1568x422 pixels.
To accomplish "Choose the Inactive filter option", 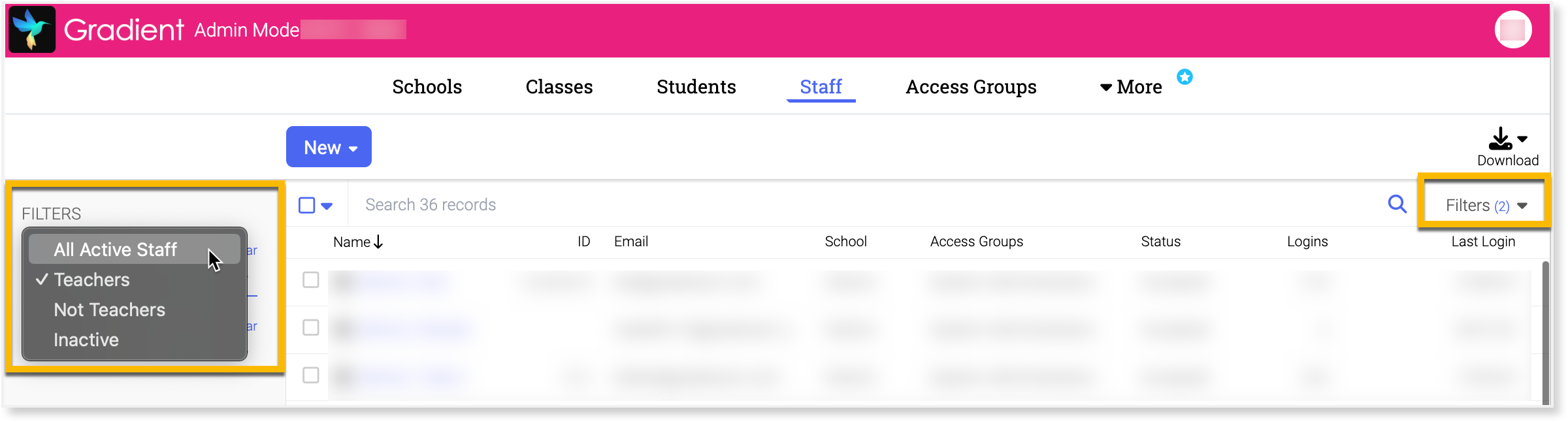I will (86, 340).
